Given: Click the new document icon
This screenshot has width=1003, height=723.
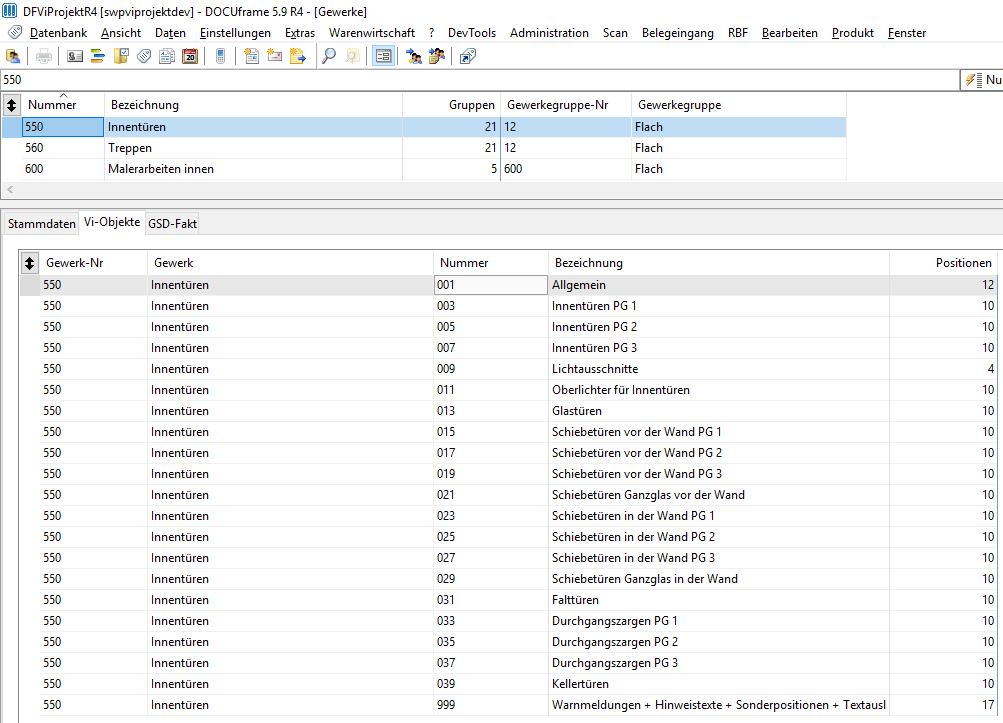Looking at the screenshot, I should pos(251,56).
